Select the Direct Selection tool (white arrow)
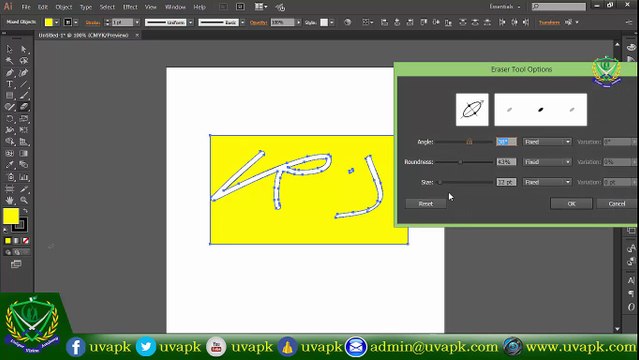639x360 pixels. [24, 49]
